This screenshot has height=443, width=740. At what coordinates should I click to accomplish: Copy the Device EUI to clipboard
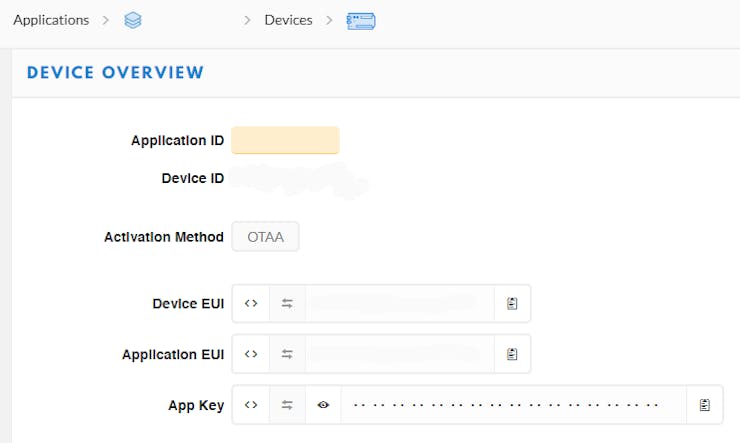512,303
